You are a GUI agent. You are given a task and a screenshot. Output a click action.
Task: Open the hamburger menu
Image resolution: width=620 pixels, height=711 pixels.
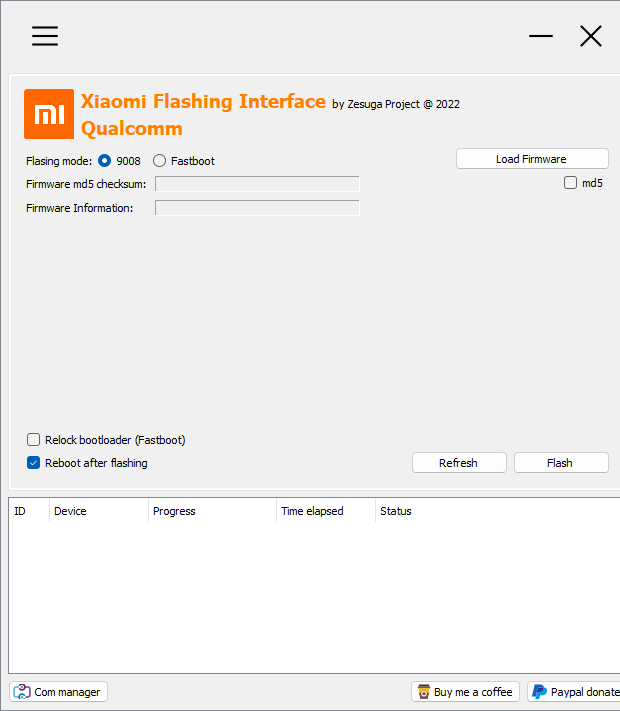click(x=45, y=36)
